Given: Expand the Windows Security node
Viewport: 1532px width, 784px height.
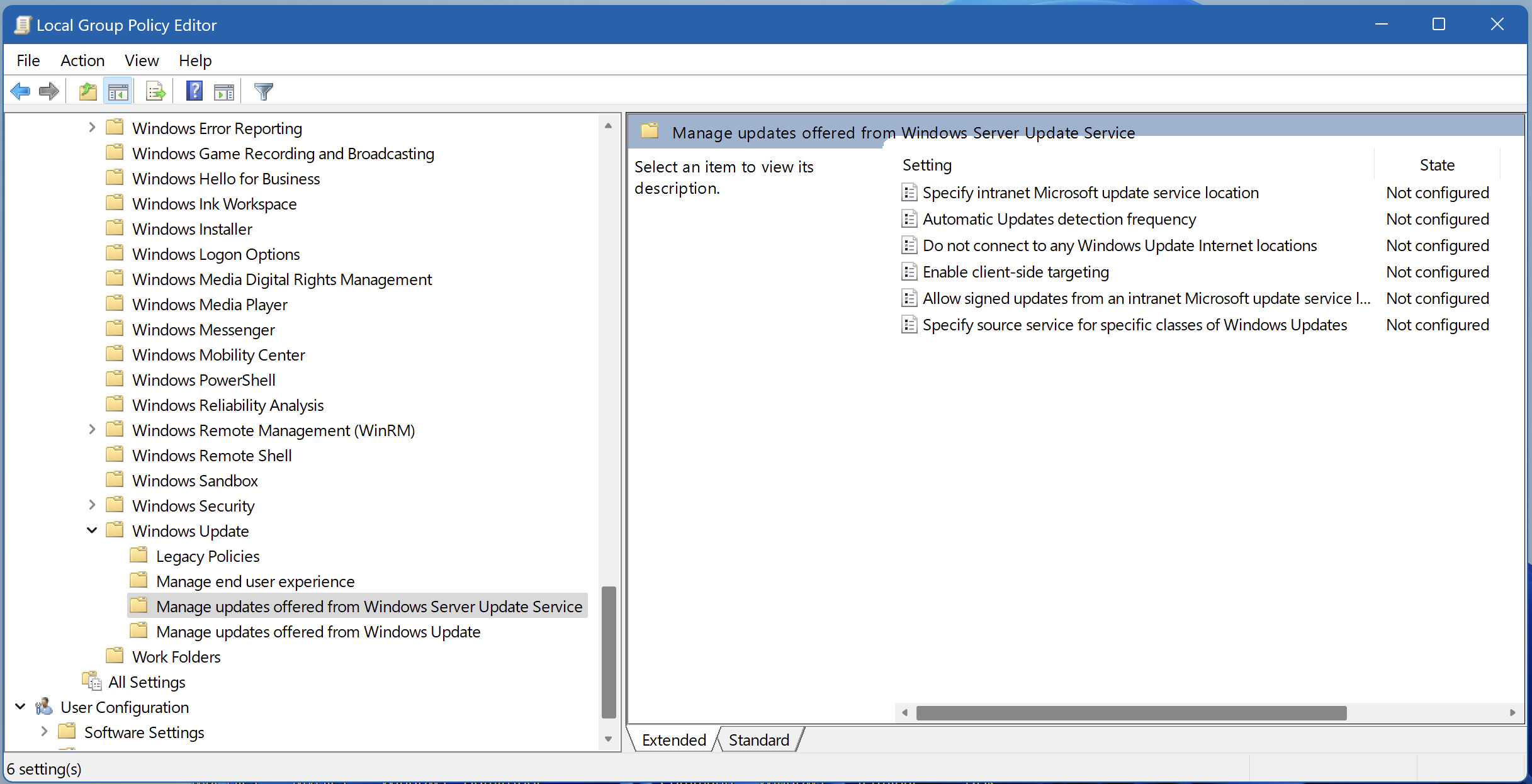Looking at the screenshot, I should pyautogui.click(x=92, y=505).
